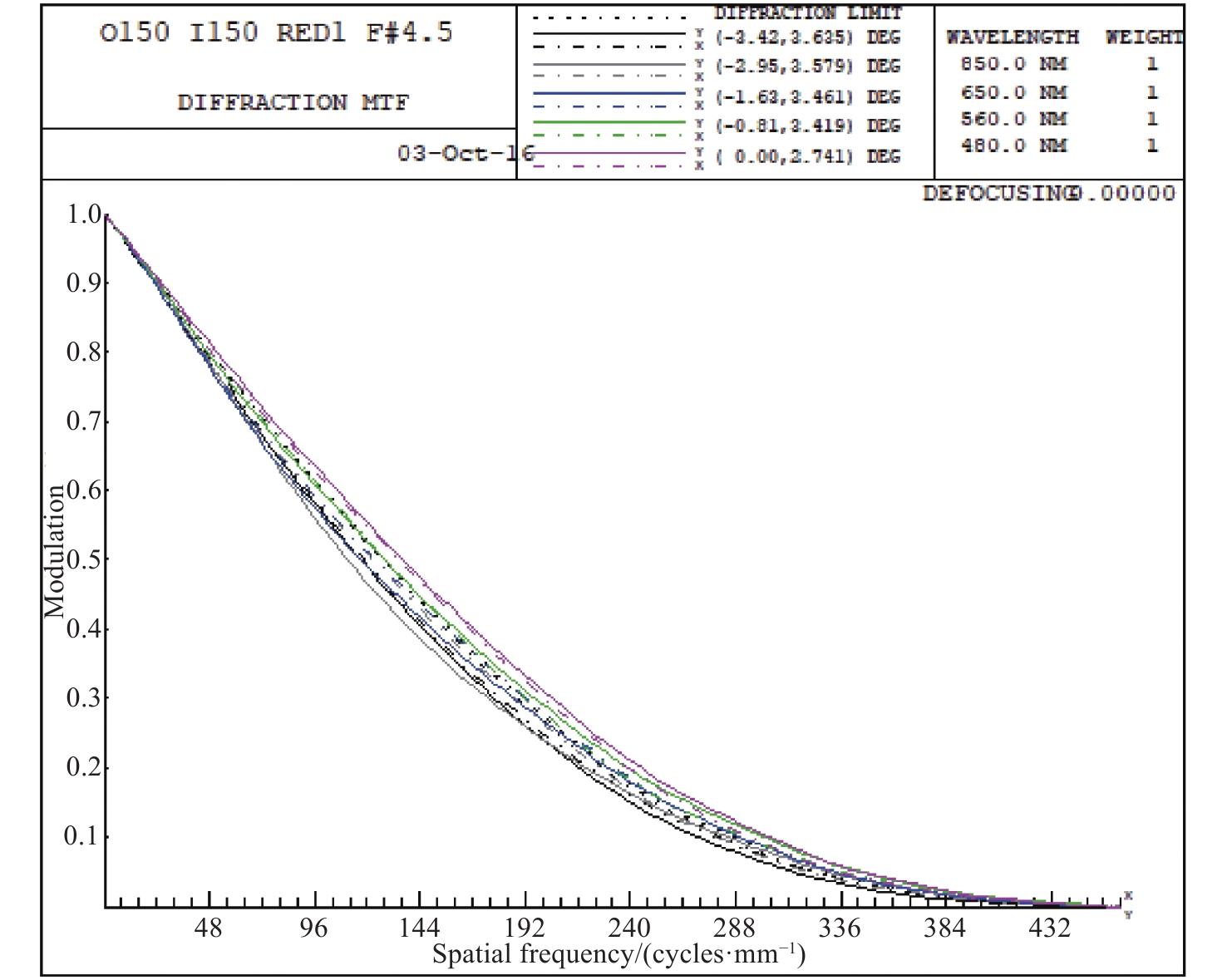Click the 03-Oct-16 date label
The height and width of the screenshot is (980, 1227).
coord(464,155)
